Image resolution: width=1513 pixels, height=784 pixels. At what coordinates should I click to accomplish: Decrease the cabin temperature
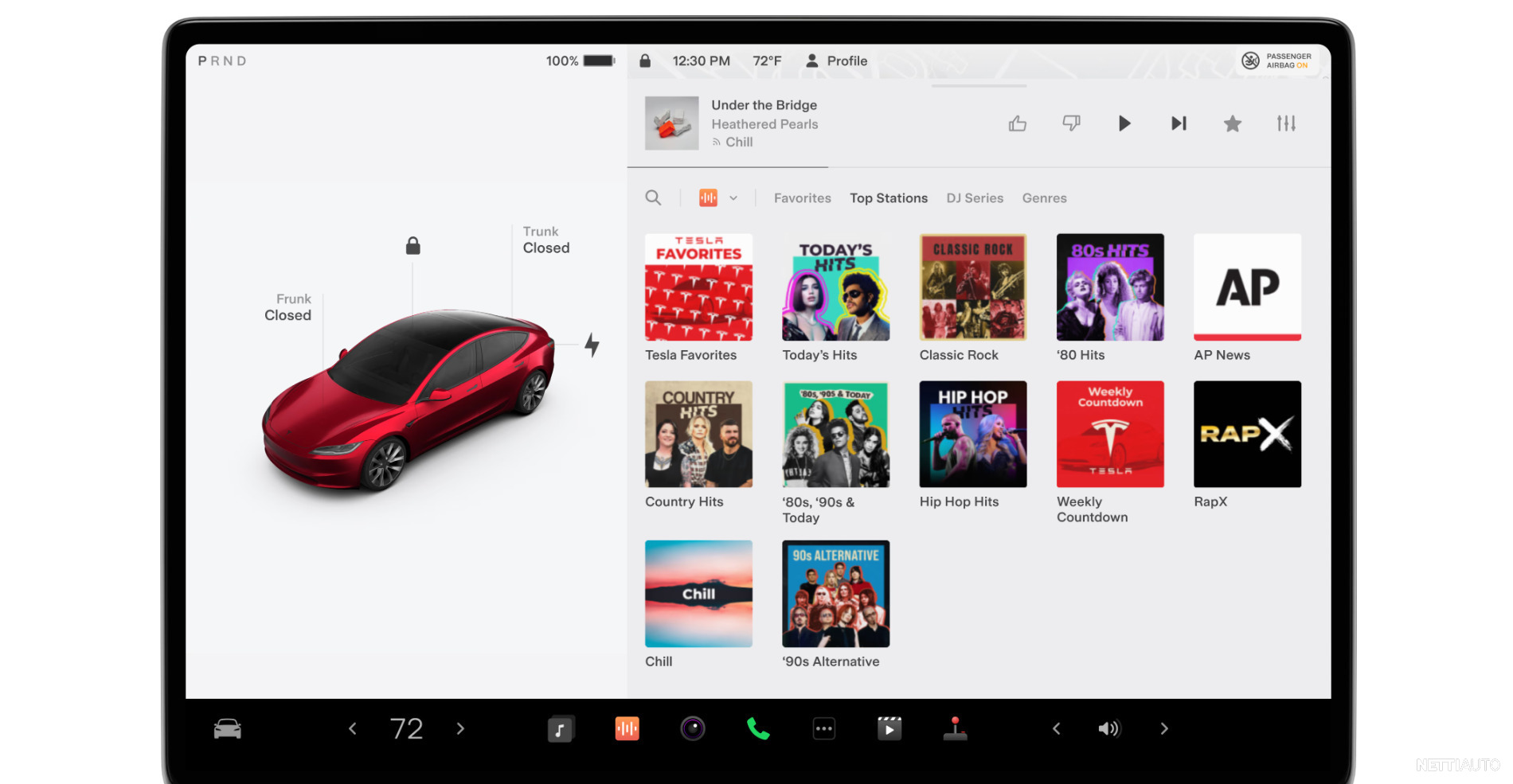coord(352,728)
